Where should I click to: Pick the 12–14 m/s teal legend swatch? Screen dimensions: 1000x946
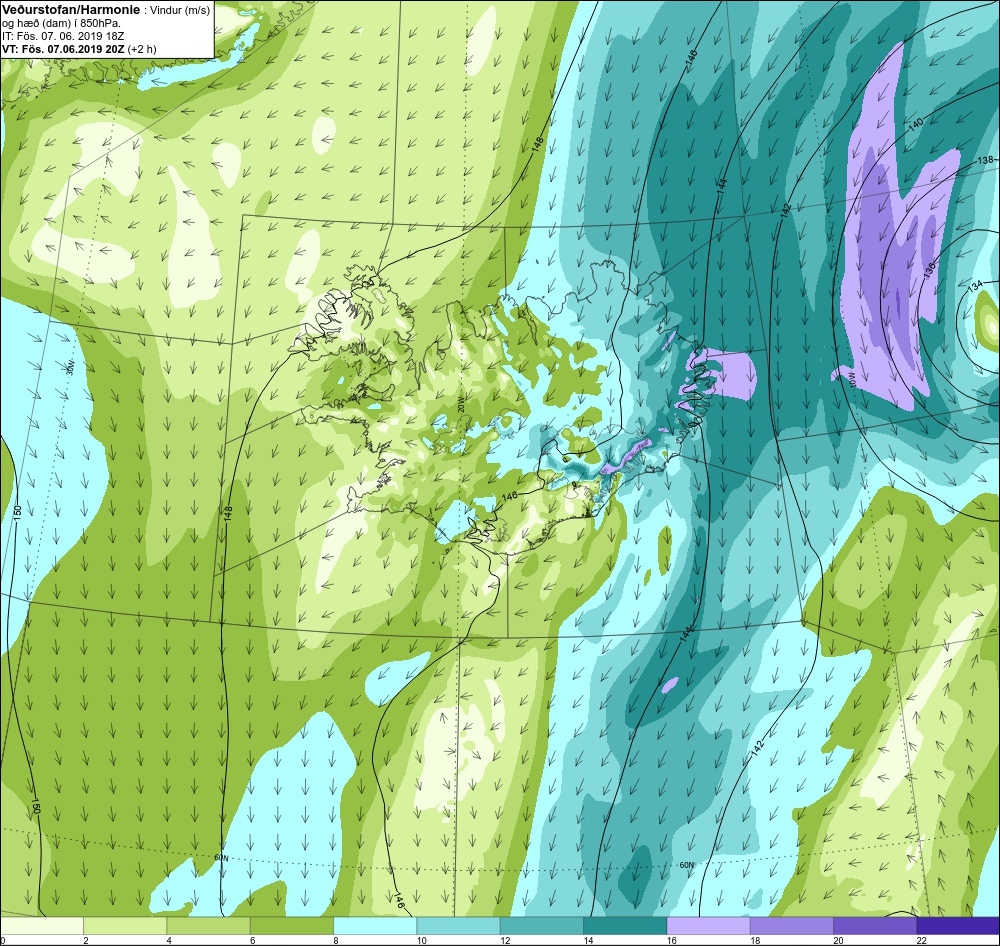pyautogui.click(x=541, y=925)
